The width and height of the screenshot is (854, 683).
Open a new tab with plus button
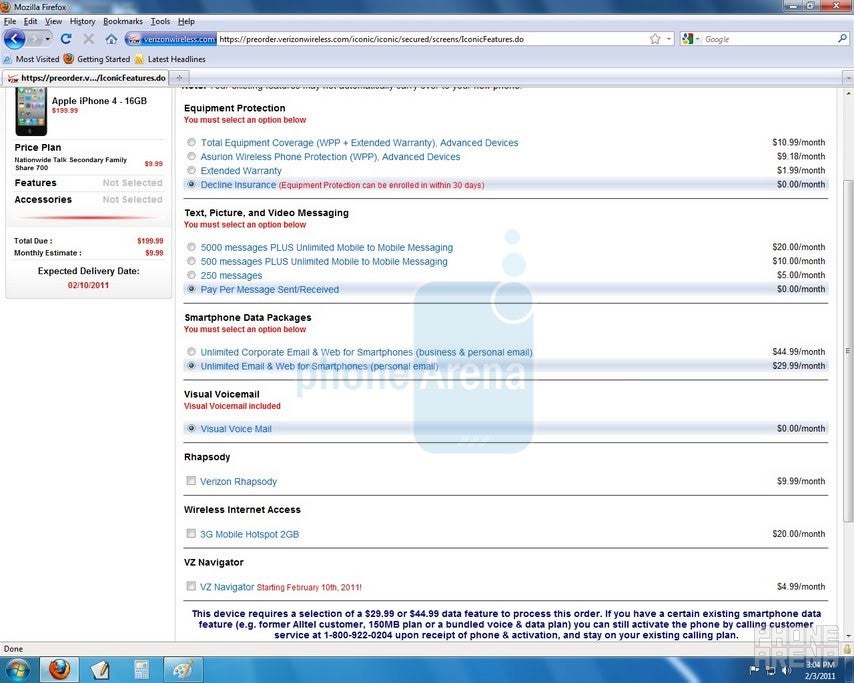[179, 78]
